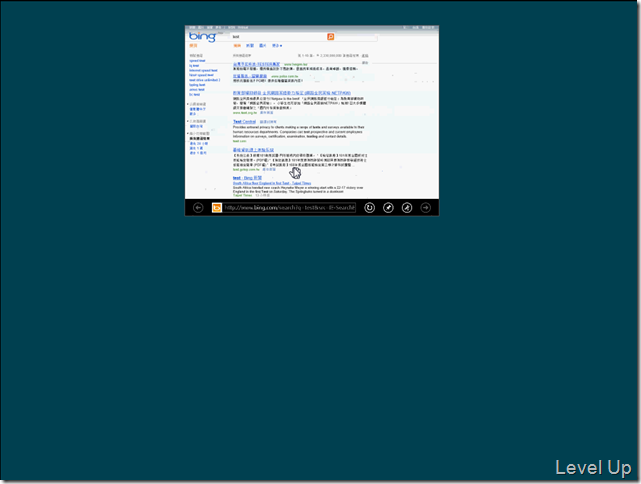
Task: Open page tools via the wrench icon
Action: pyautogui.click(x=407, y=208)
